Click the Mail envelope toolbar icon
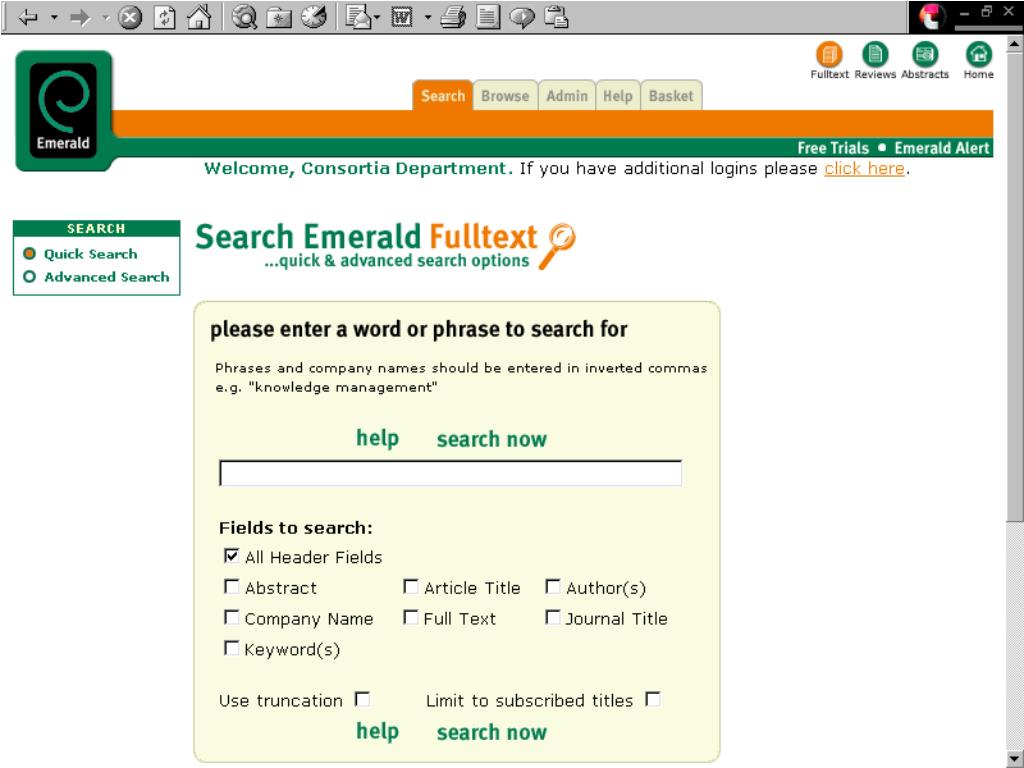Image resolution: width=1024 pixels, height=768 pixels. pyautogui.click(x=359, y=17)
